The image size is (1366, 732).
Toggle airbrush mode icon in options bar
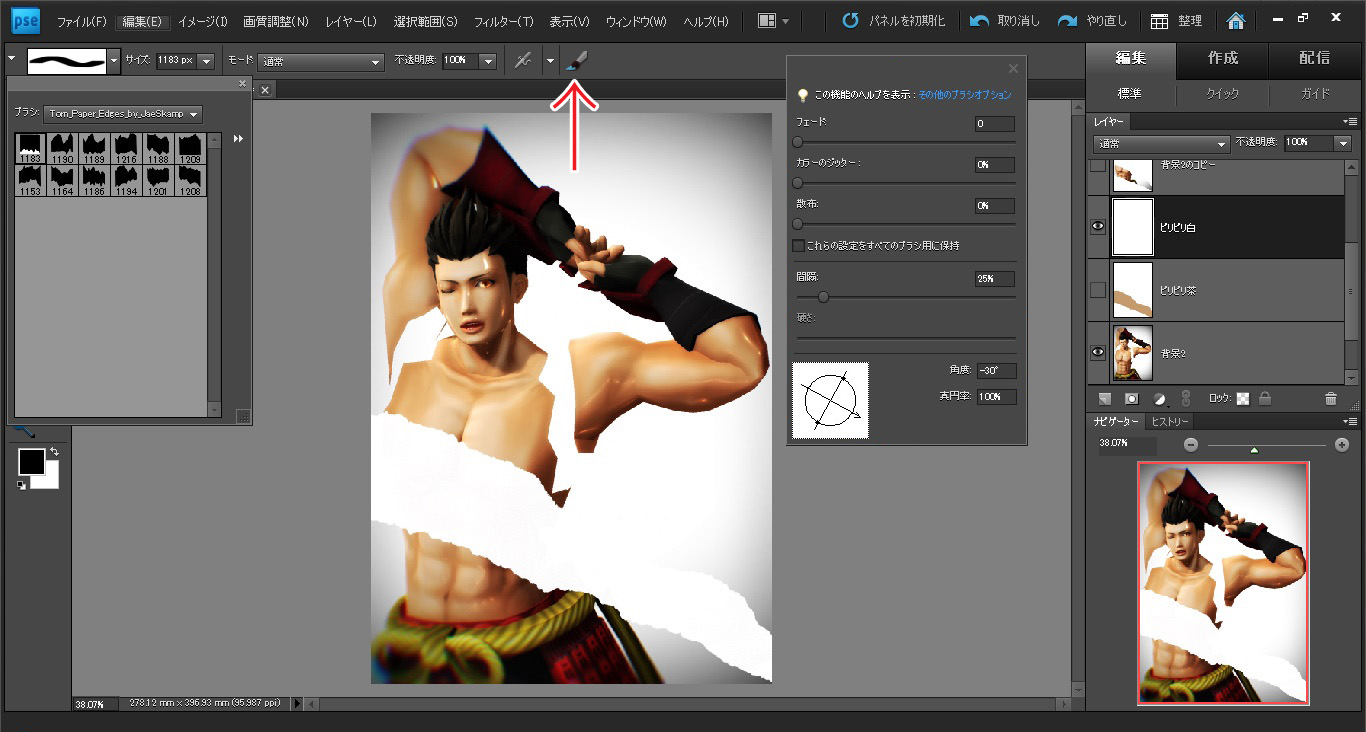523,61
